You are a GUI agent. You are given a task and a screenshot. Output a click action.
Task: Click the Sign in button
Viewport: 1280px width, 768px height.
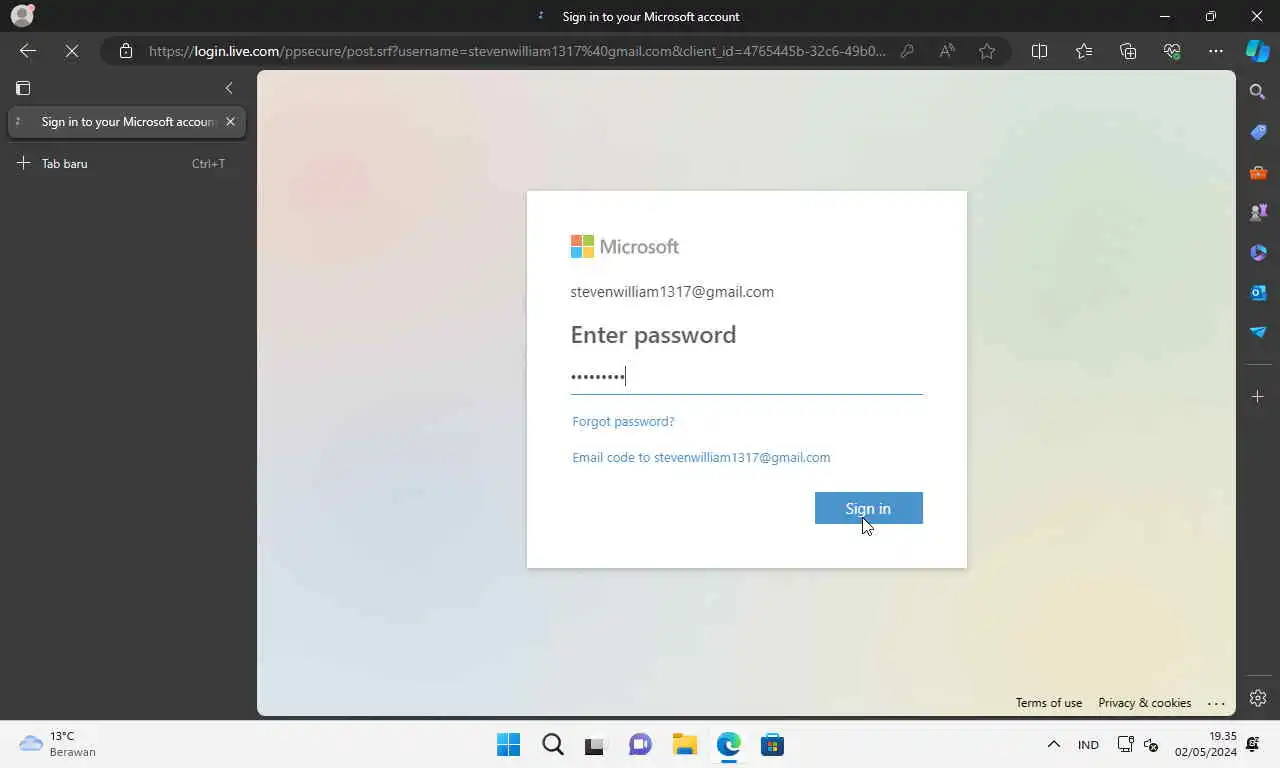(868, 508)
